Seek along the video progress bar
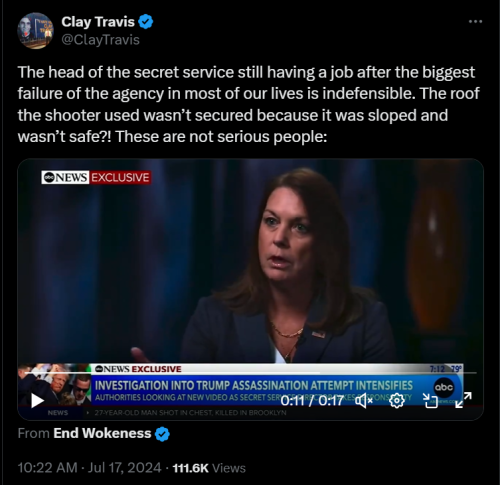The width and height of the screenshot is (500, 485). [250, 372]
